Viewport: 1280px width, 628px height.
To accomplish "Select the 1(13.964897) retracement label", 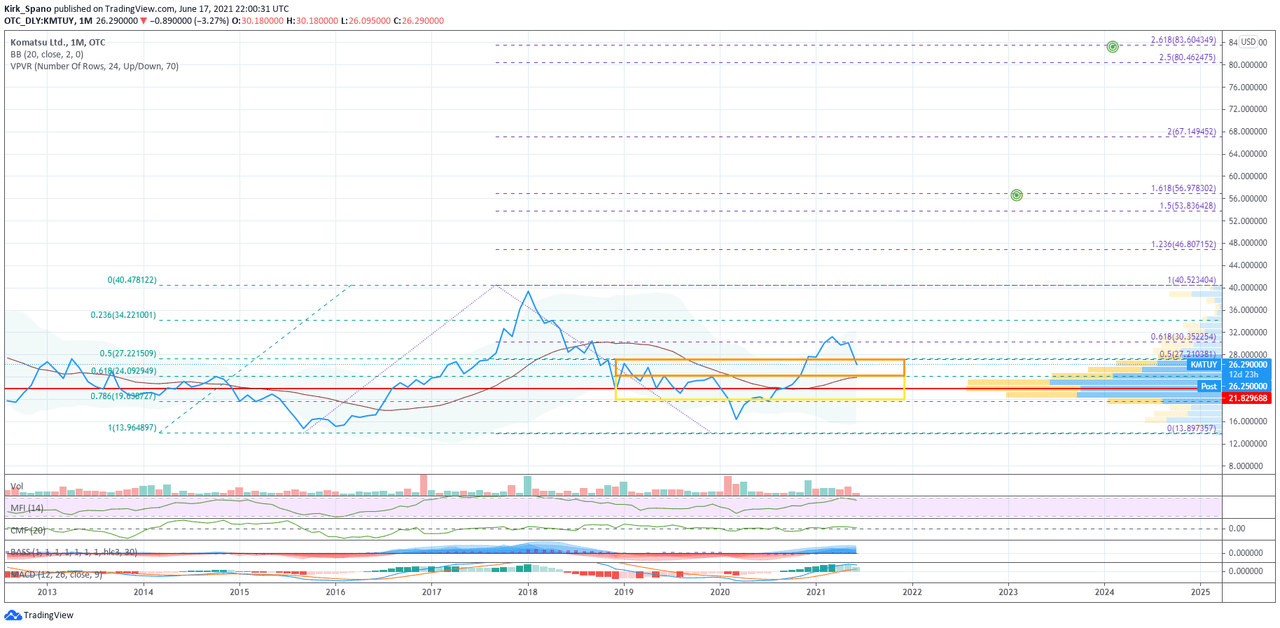I will click(x=133, y=428).
